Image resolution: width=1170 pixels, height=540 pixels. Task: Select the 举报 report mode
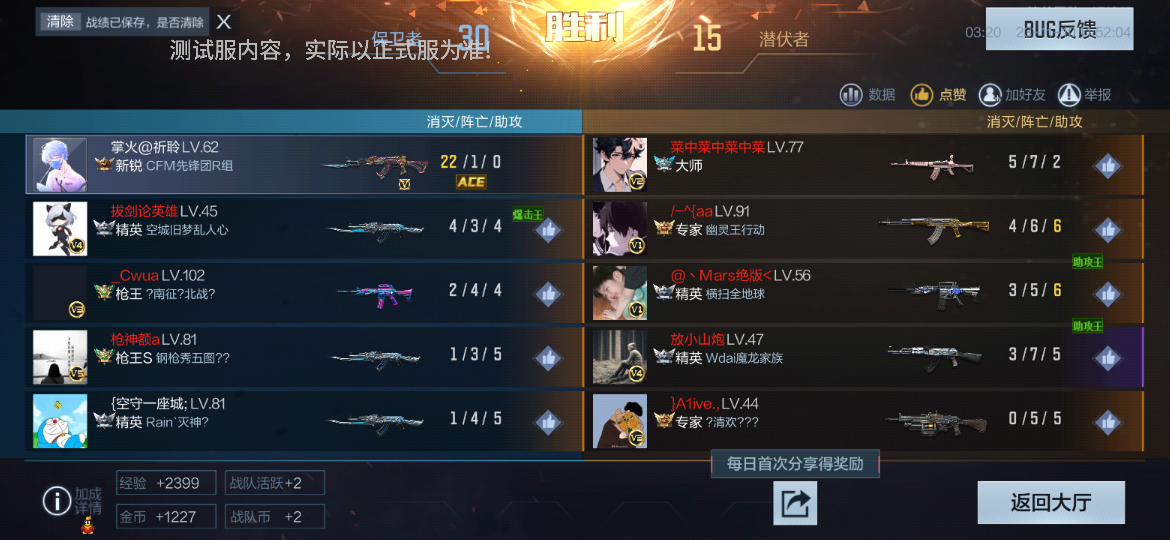click(1085, 95)
